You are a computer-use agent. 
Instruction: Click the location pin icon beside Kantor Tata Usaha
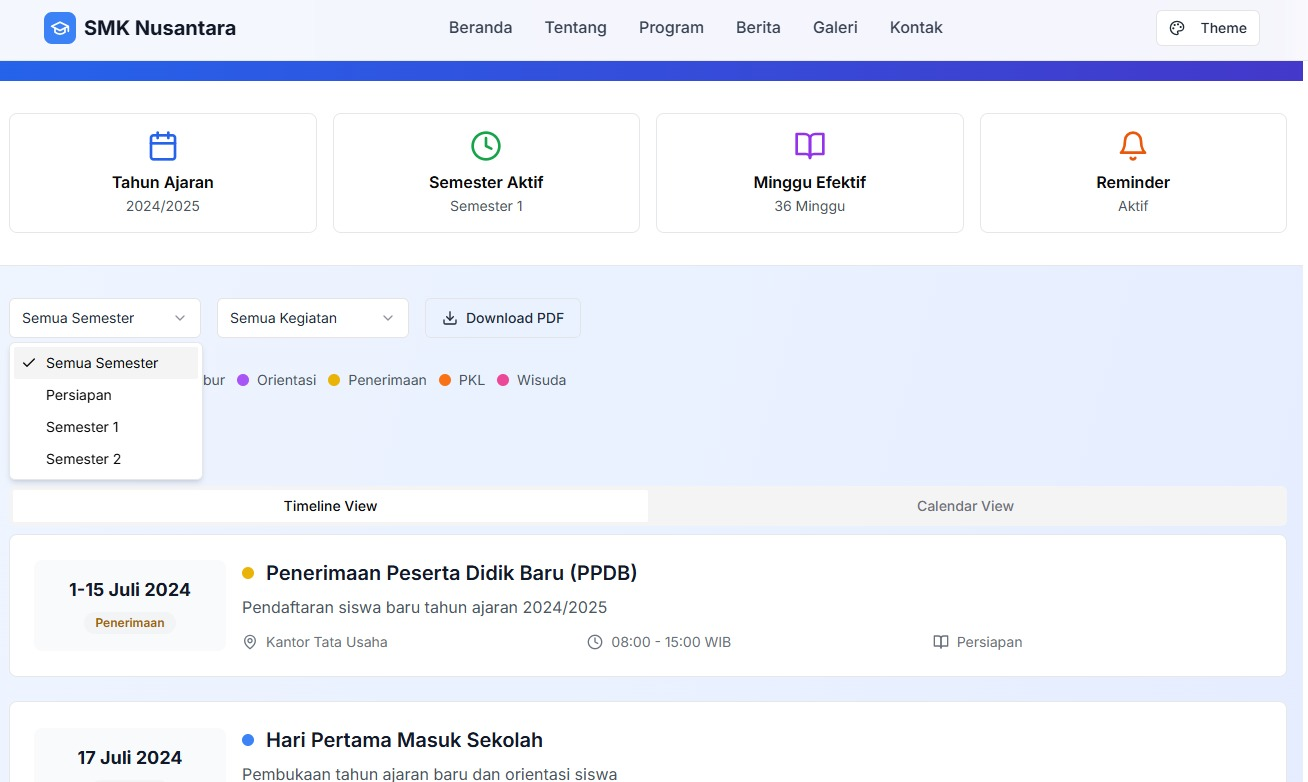tap(250, 642)
